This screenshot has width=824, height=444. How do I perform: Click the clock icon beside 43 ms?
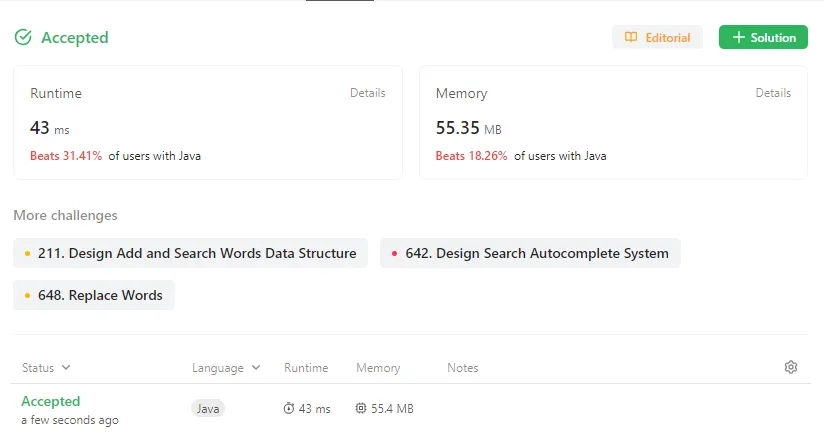289,409
